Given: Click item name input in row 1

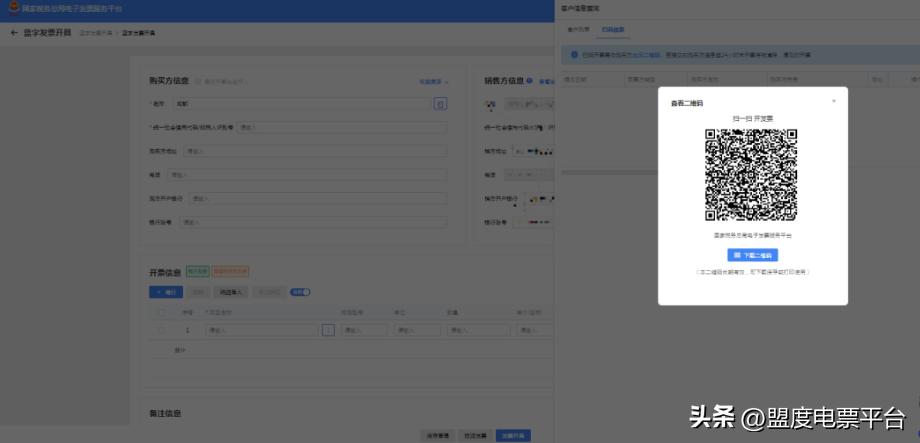Looking at the screenshot, I should point(262,330).
